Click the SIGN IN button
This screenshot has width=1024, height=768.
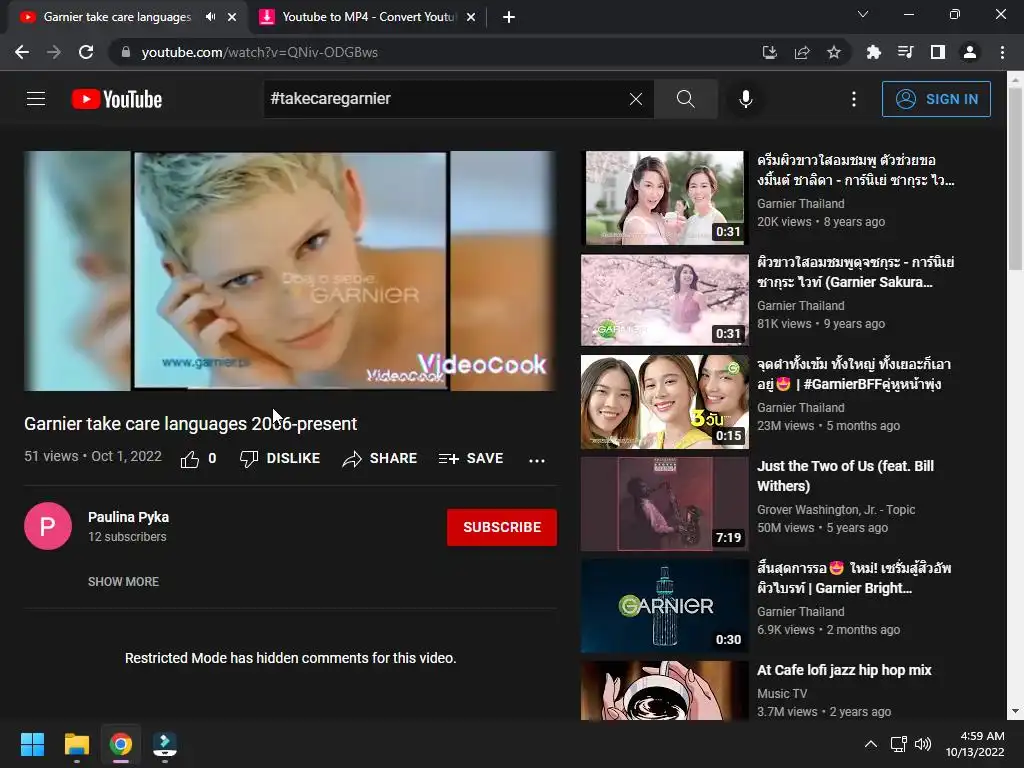coord(936,99)
